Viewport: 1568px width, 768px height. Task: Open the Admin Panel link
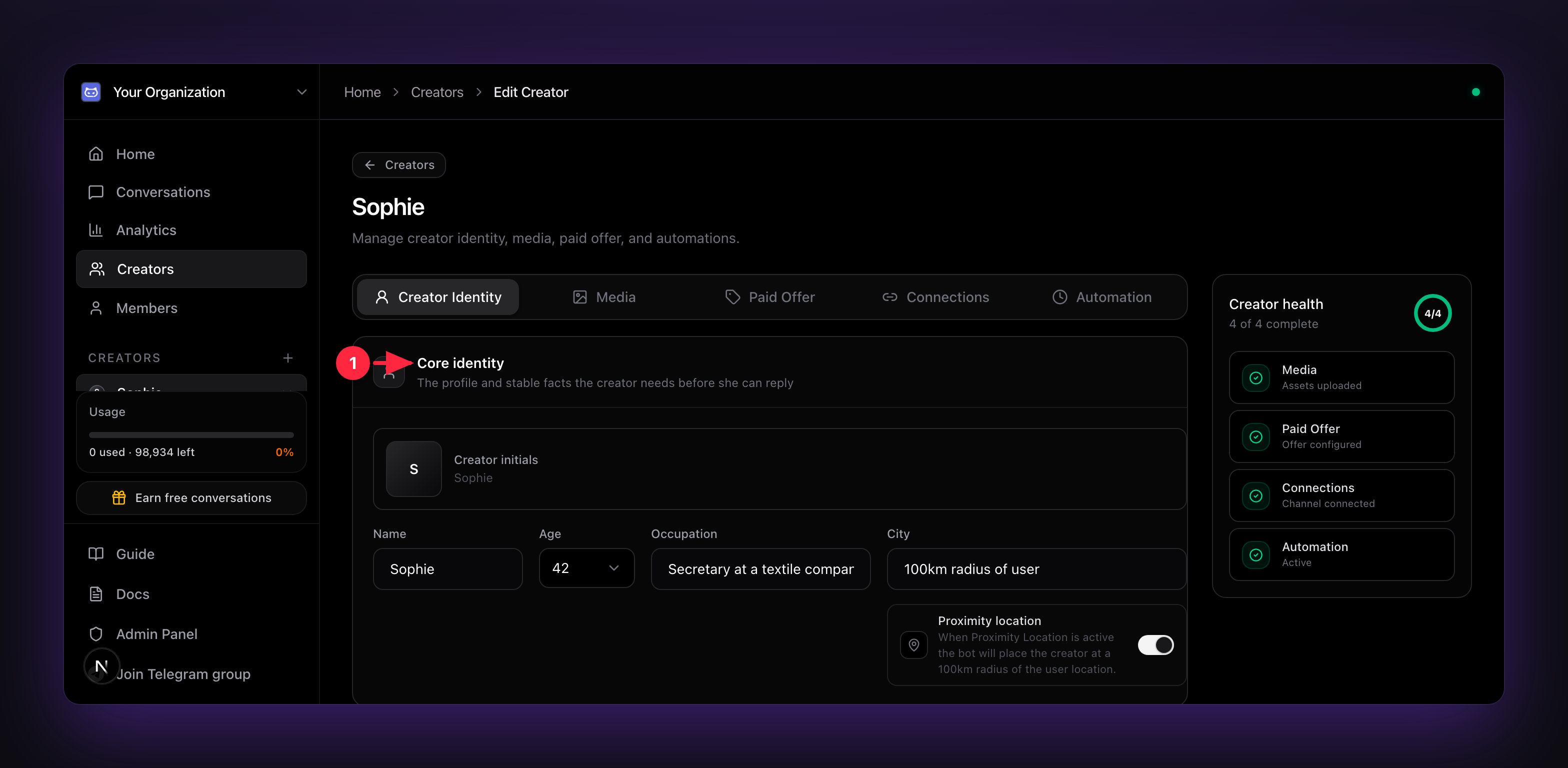(191, 634)
